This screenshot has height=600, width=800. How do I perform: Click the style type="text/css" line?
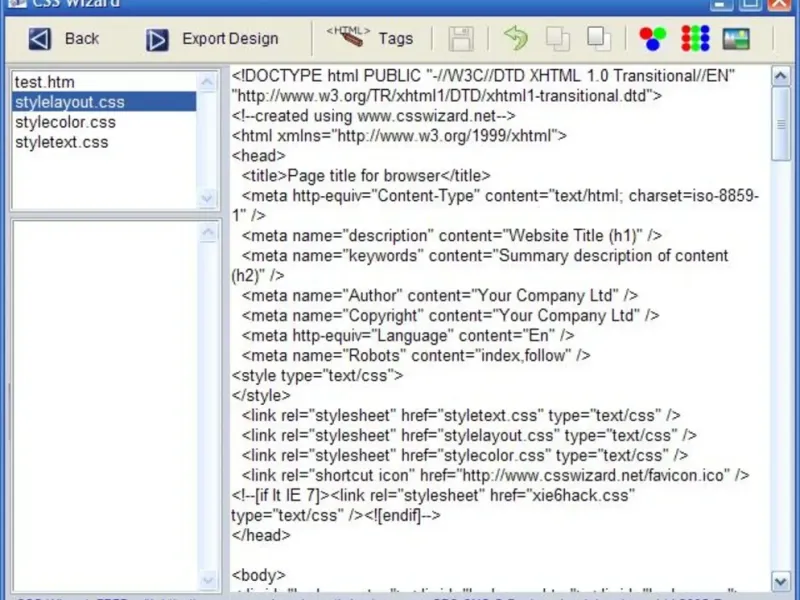coord(317,376)
